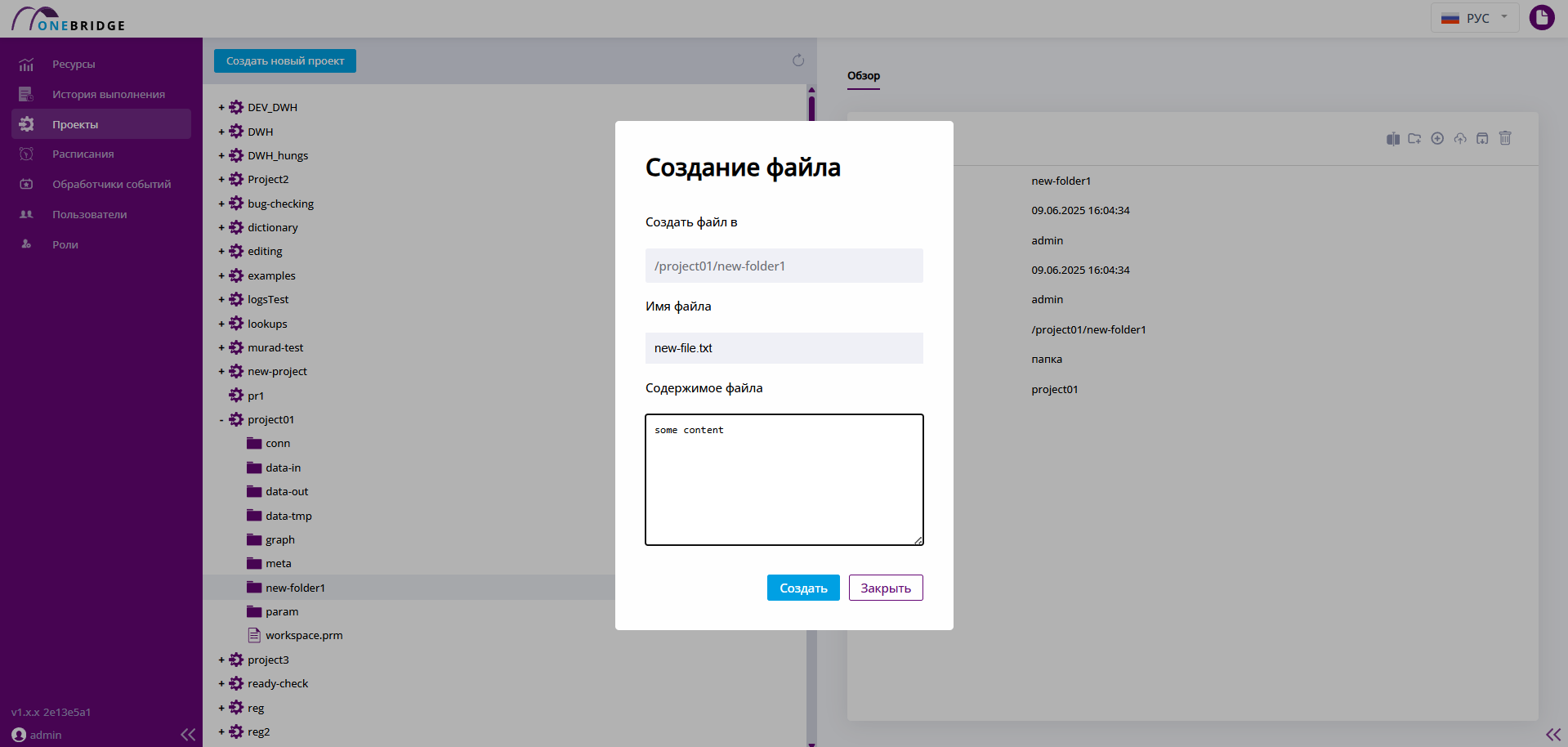
Task: Expand the murad-test project node
Action: click(221, 347)
